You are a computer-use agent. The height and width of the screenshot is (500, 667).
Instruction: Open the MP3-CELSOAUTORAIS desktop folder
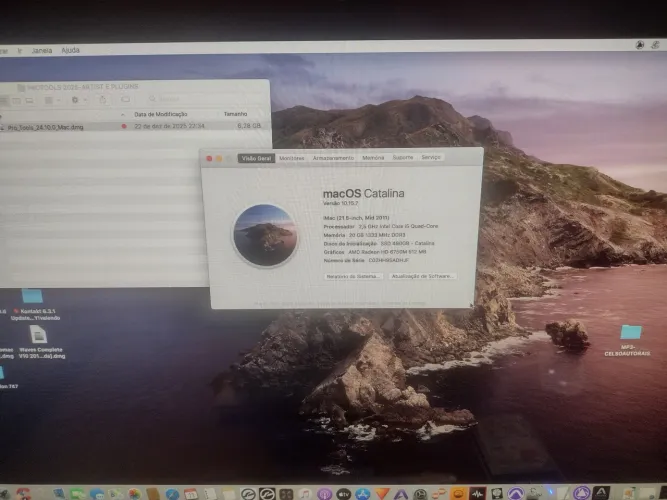click(x=630, y=332)
